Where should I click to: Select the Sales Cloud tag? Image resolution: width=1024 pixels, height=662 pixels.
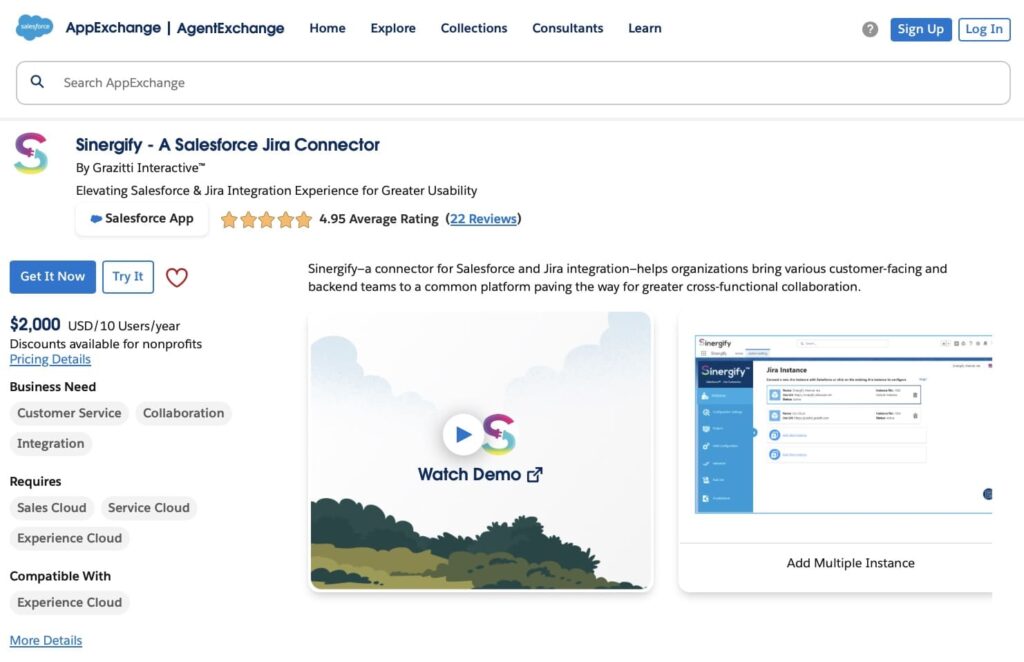tap(52, 508)
